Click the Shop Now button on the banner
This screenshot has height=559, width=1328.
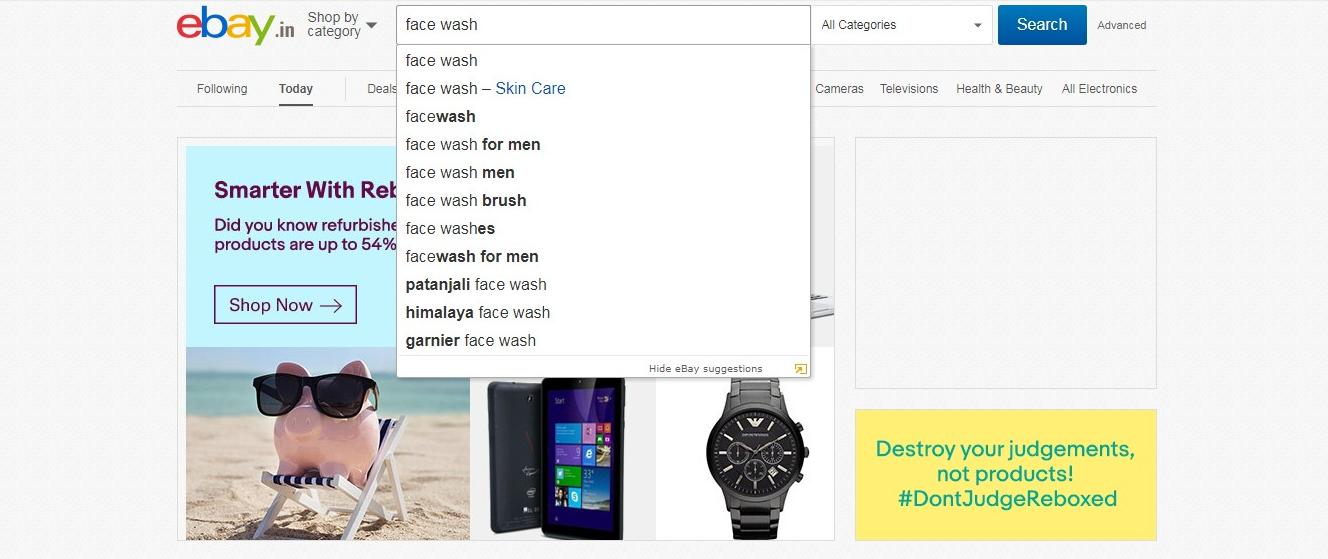pyautogui.click(x=285, y=305)
